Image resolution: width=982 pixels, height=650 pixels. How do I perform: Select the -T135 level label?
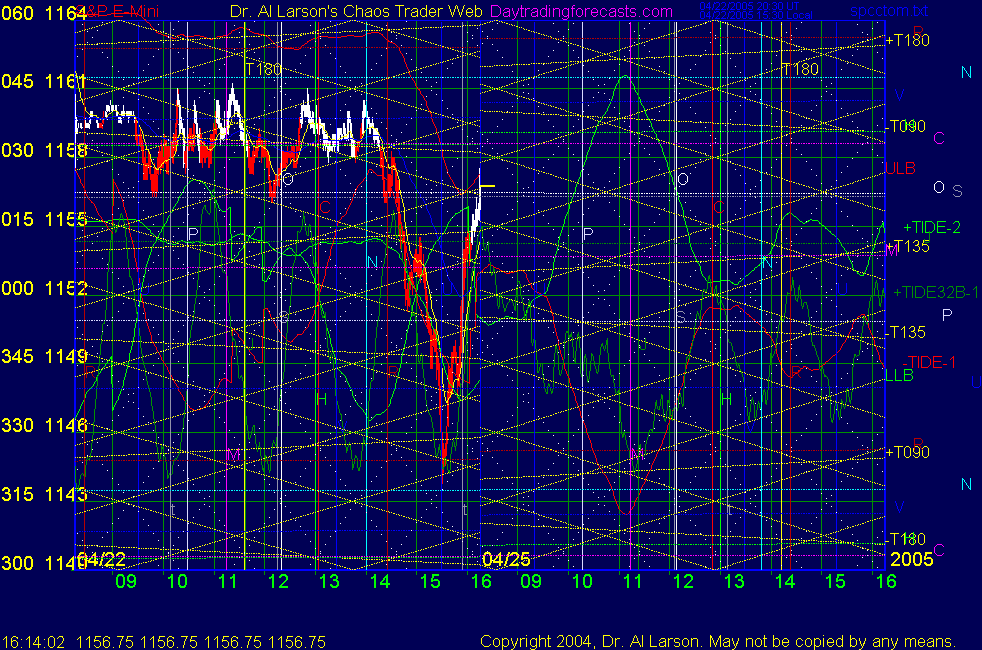(x=906, y=332)
